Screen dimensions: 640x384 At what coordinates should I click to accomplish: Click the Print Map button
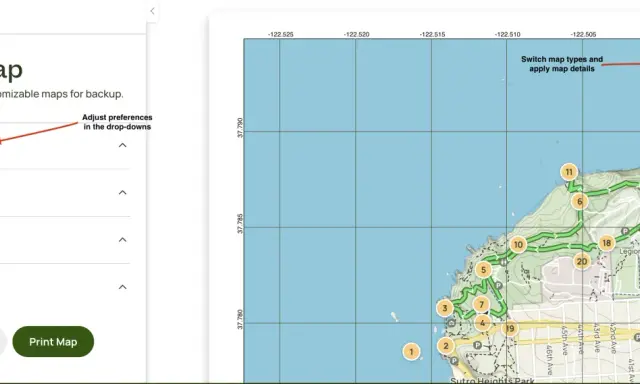(x=53, y=342)
